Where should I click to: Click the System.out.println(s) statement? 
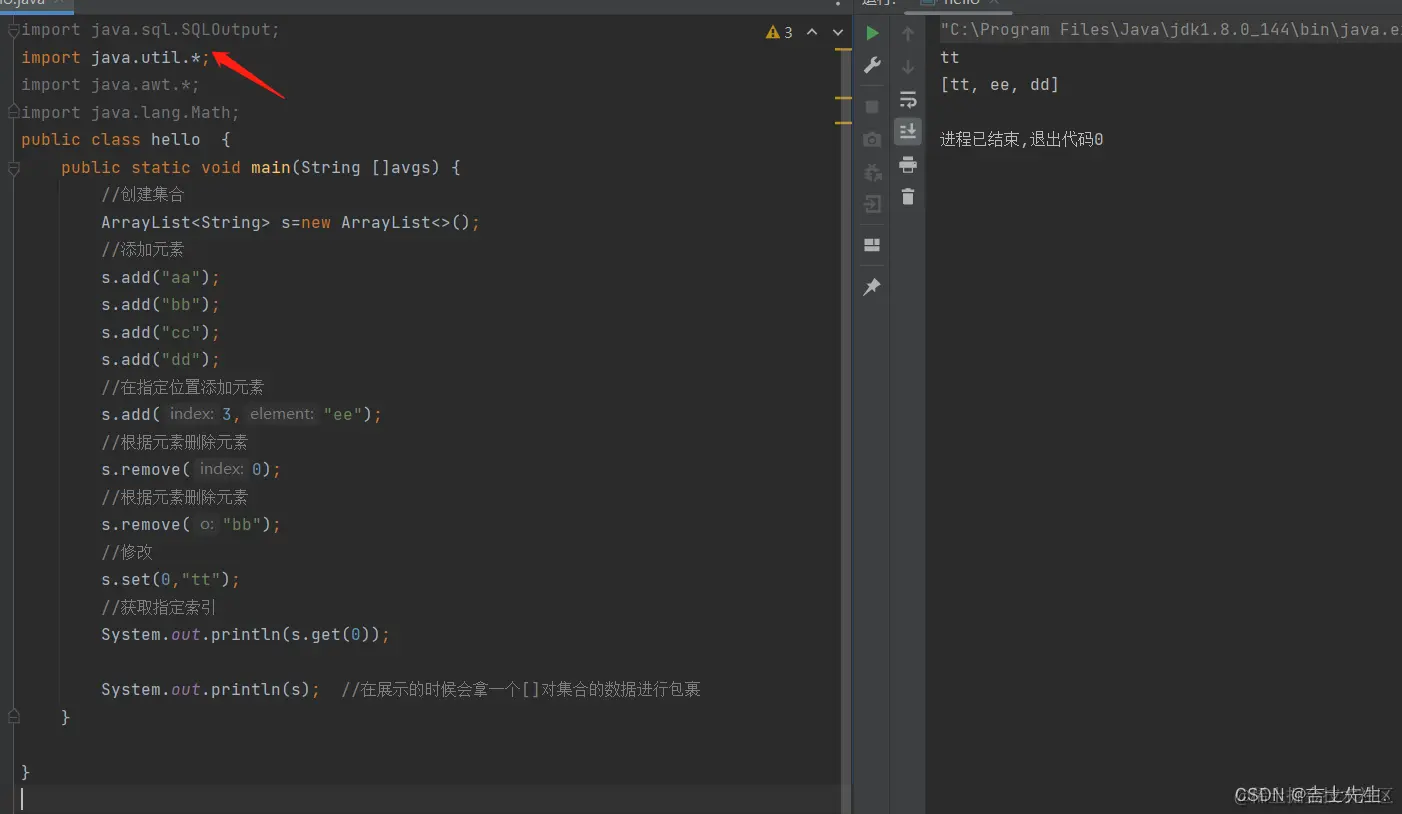pyautogui.click(x=211, y=690)
